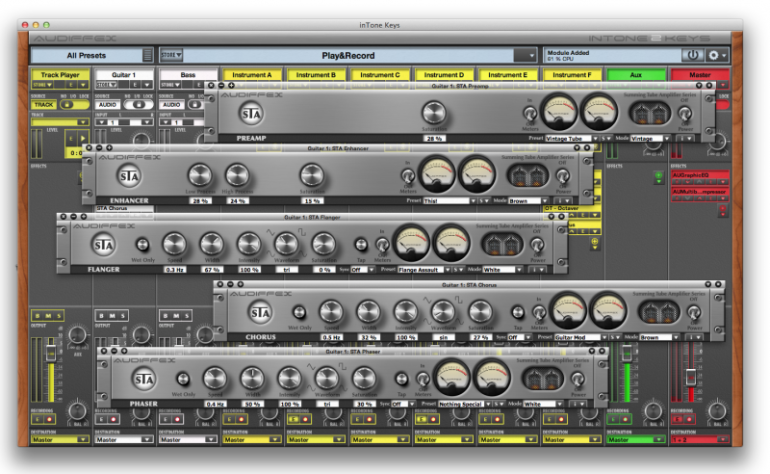Toggle the Wet Only switch on Phaser

pos(182,379)
